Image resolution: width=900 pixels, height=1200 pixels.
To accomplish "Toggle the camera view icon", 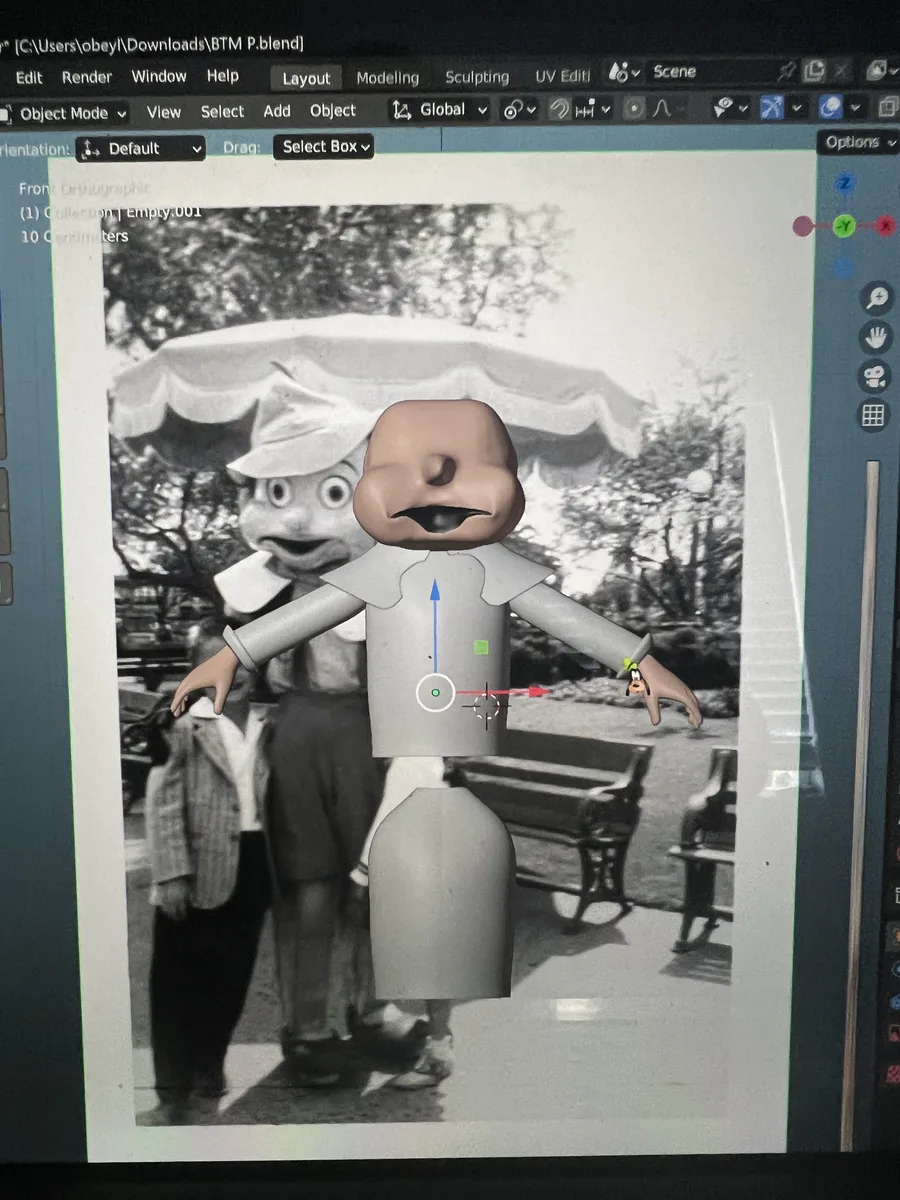I will pyautogui.click(x=875, y=377).
